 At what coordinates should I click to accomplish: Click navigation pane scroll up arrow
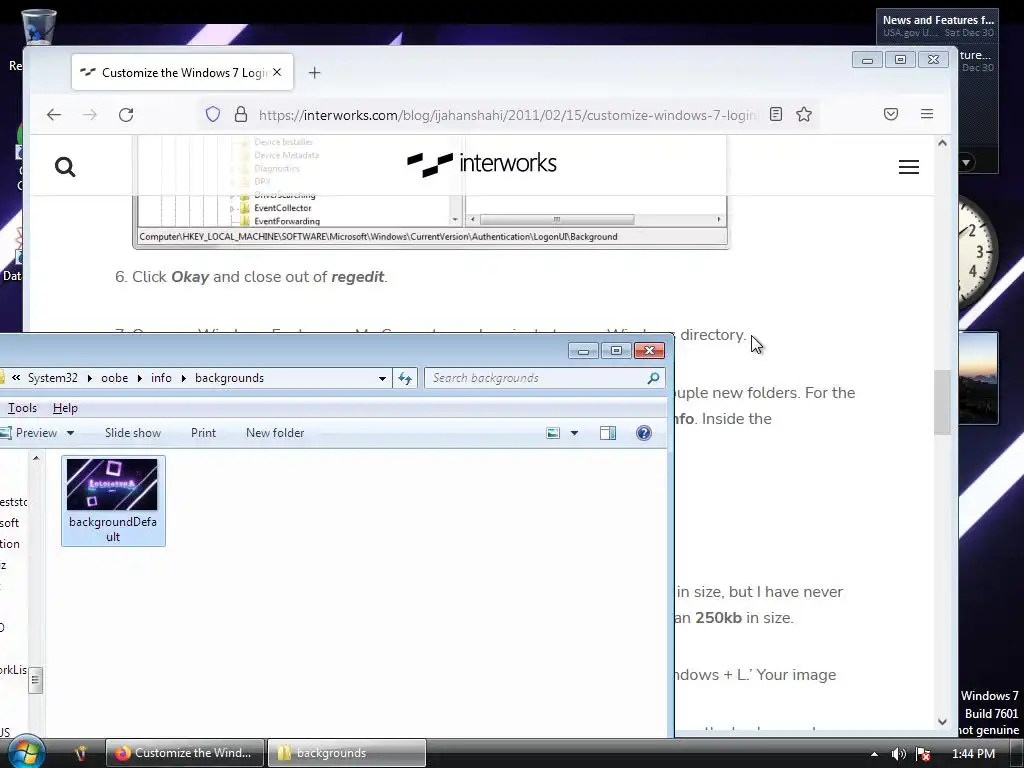click(36, 458)
